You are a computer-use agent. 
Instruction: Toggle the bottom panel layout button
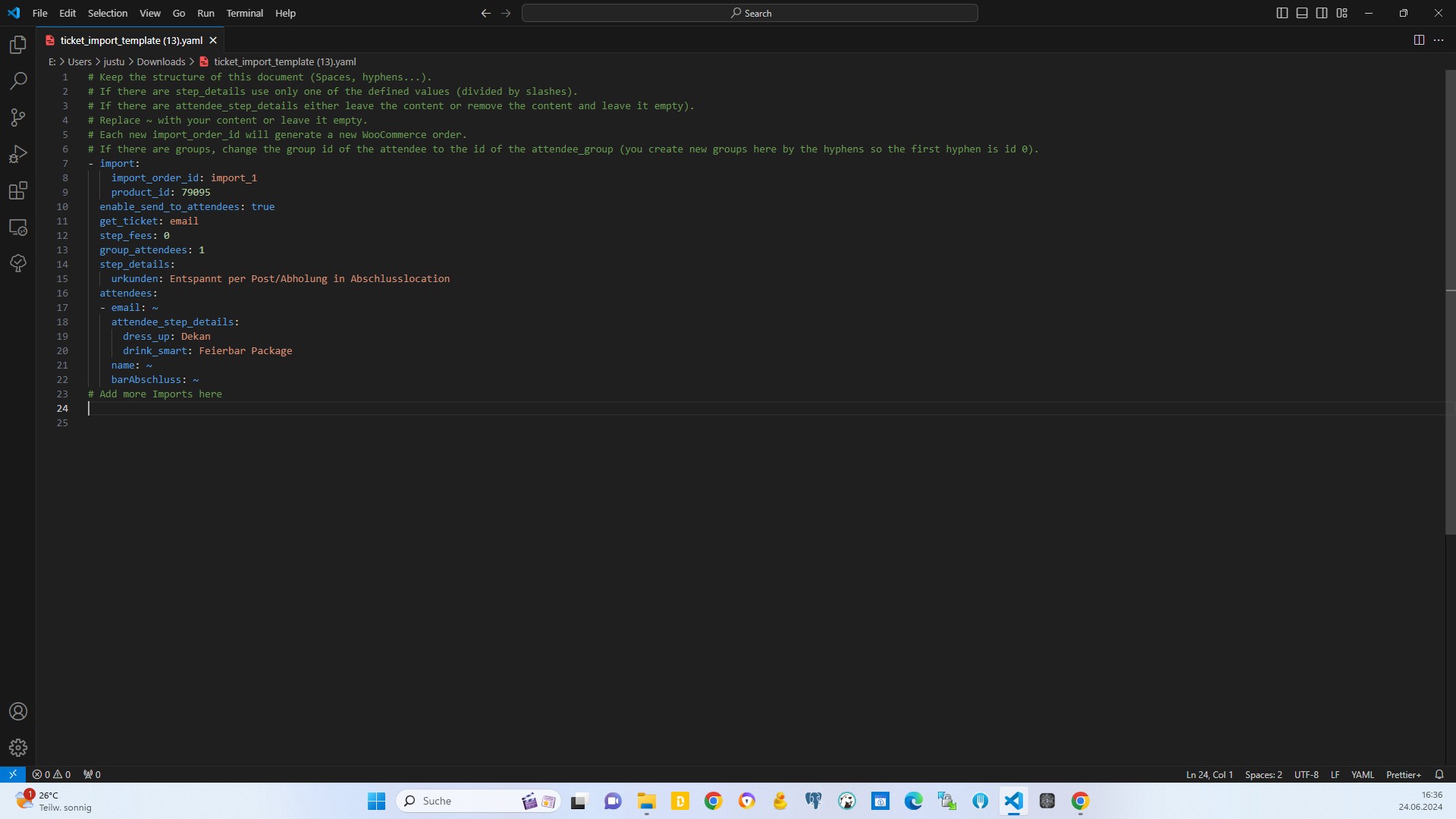click(1302, 13)
